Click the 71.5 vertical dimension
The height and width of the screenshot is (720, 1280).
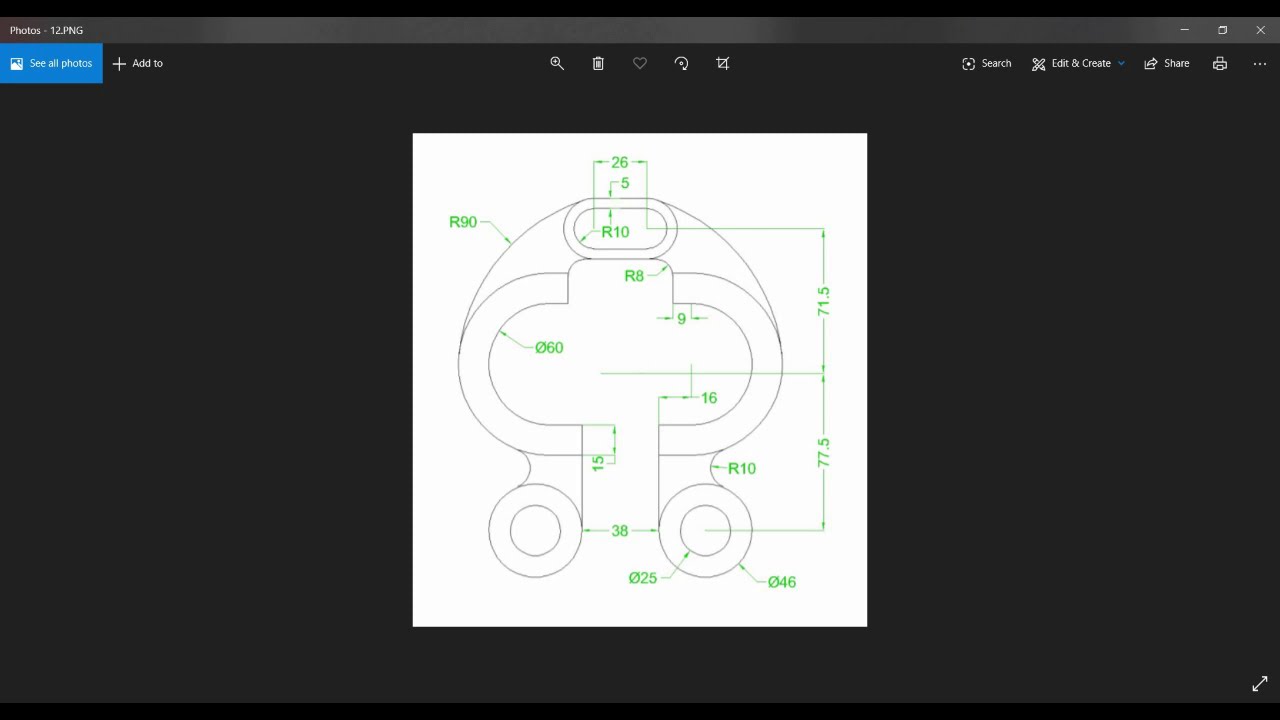(x=824, y=301)
